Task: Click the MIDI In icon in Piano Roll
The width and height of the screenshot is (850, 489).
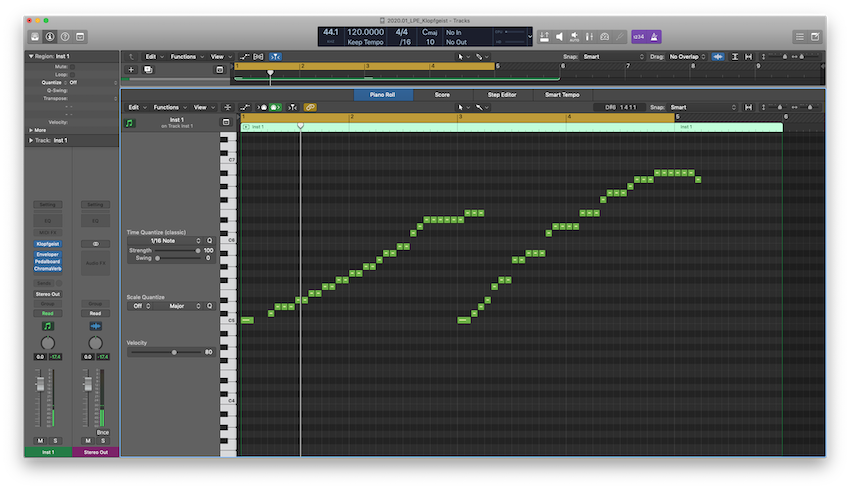Action: [262, 107]
